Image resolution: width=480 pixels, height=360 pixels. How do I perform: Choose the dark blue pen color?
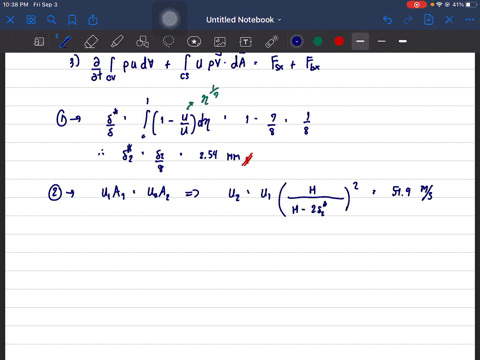pyautogui.click(x=297, y=41)
